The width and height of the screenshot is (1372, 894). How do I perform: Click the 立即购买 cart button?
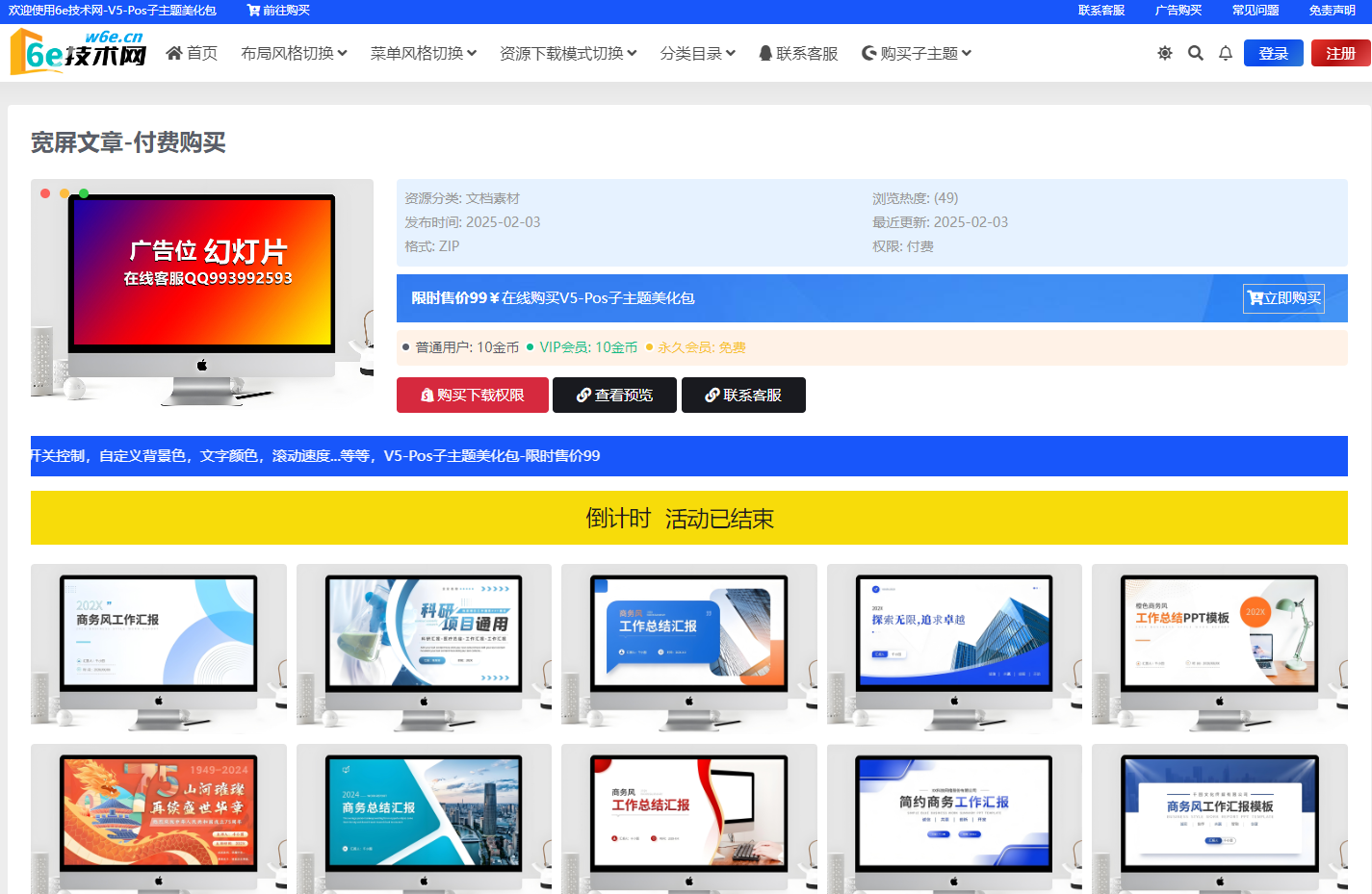click(x=1283, y=298)
